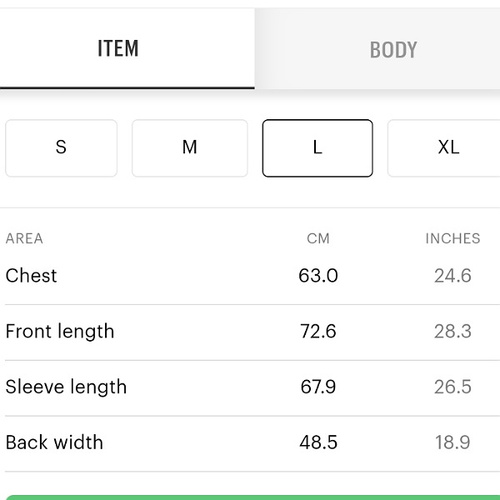Select the 48.5 back width value

coord(318,442)
